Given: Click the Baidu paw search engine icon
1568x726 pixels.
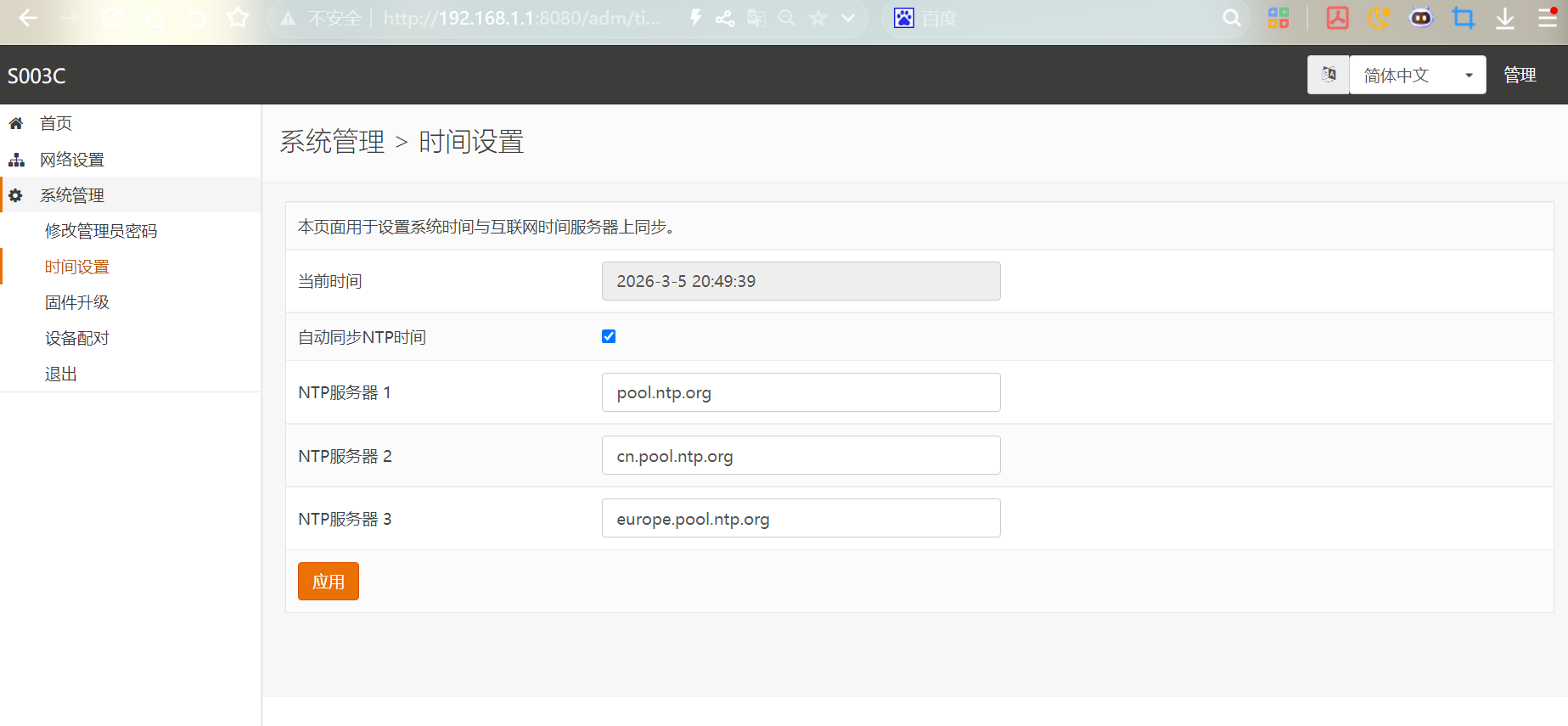Looking at the screenshot, I should (x=904, y=18).
